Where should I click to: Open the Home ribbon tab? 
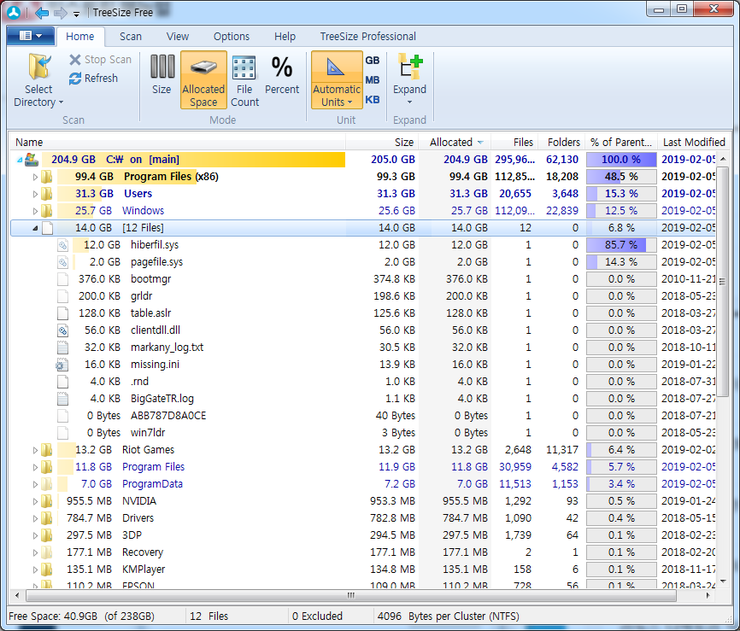tap(80, 36)
